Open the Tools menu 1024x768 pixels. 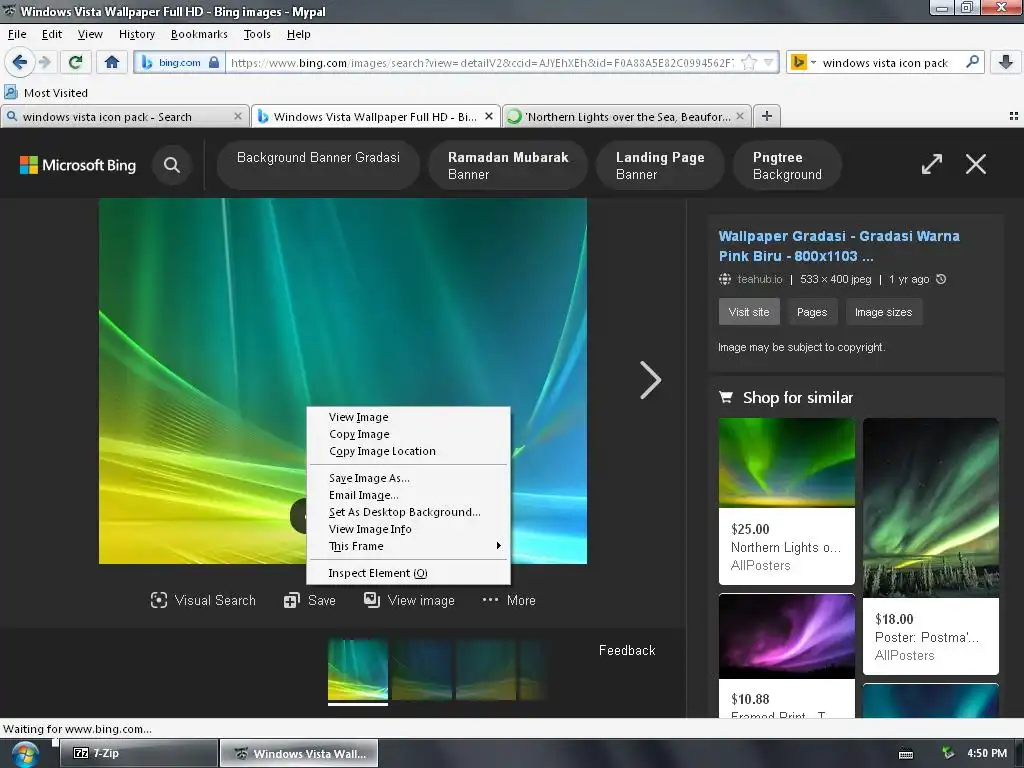coord(257,34)
